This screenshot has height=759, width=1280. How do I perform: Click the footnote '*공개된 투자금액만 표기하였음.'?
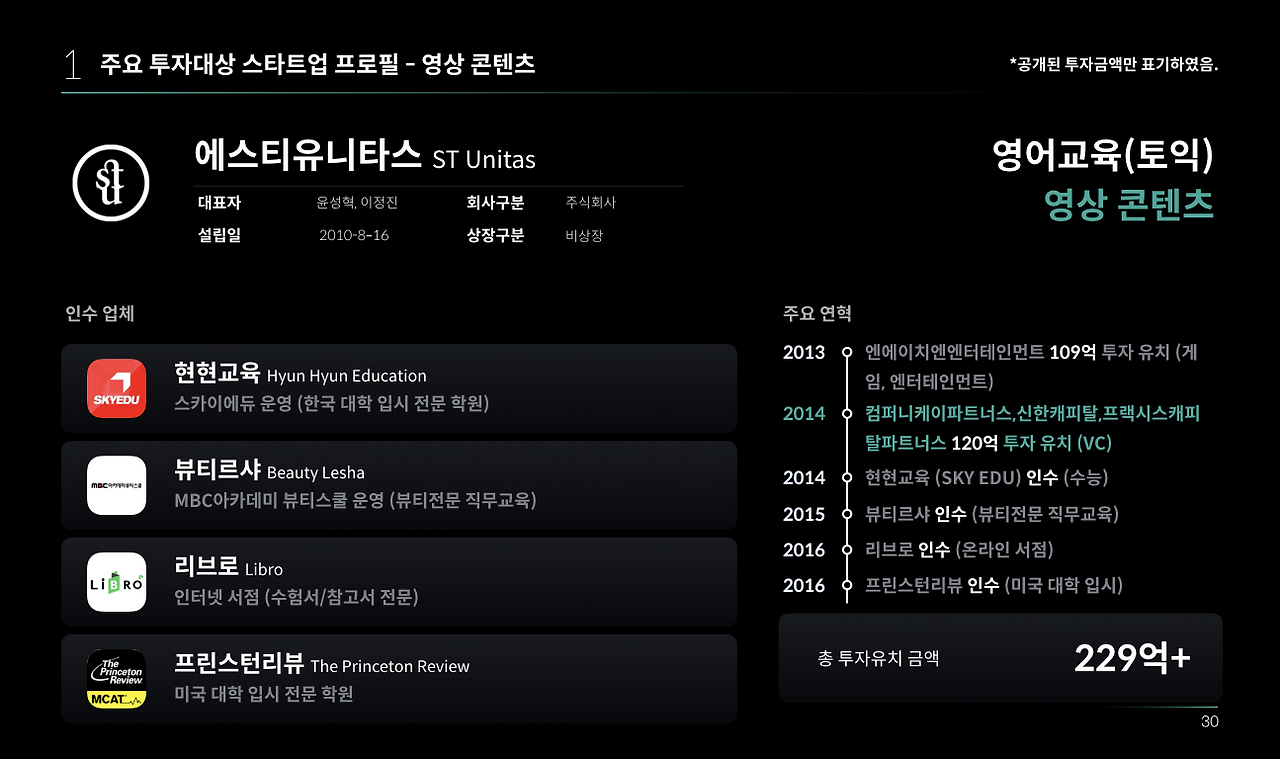coord(1114,65)
